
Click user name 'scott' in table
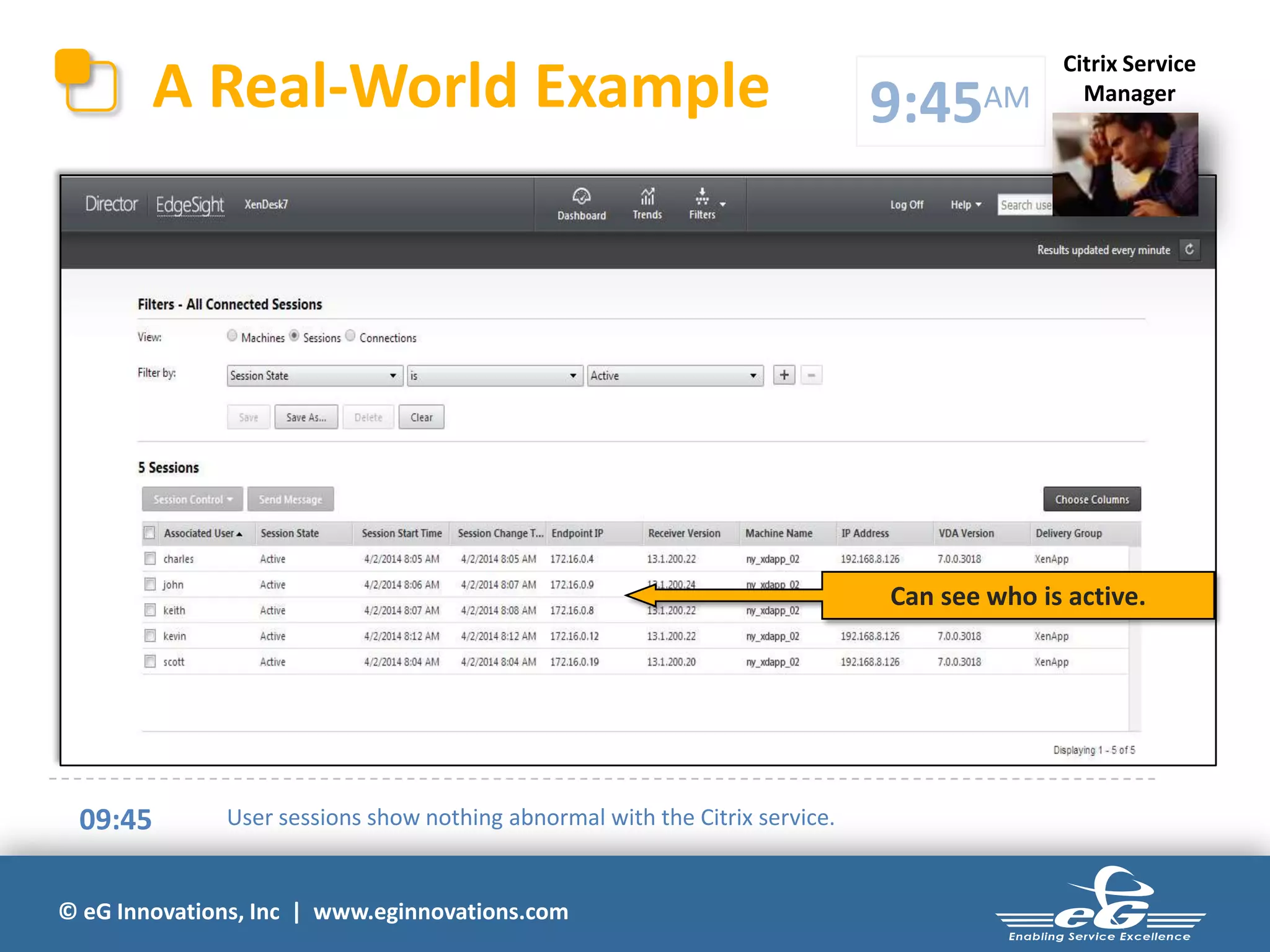click(x=174, y=662)
